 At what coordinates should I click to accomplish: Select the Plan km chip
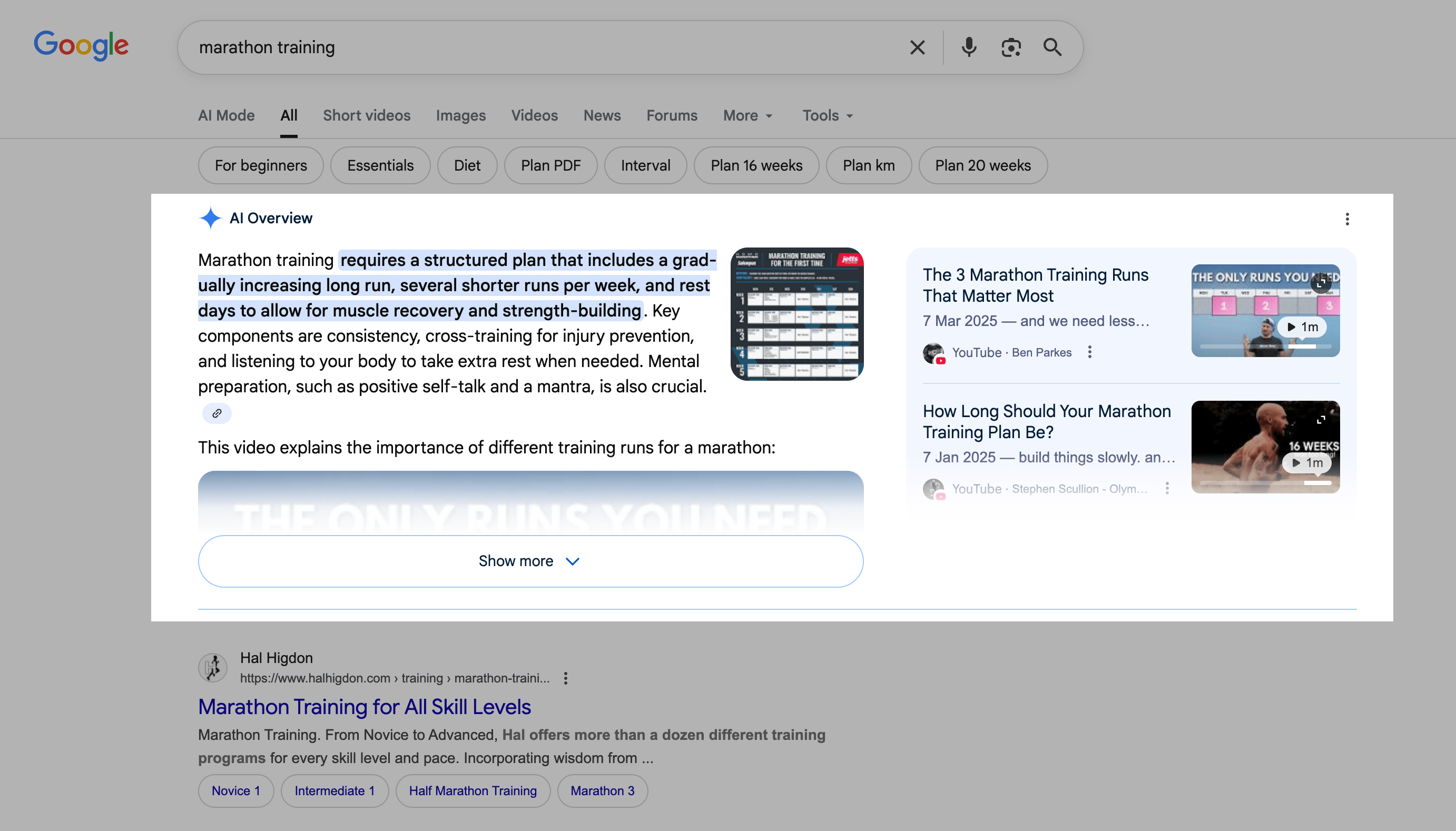click(x=869, y=165)
